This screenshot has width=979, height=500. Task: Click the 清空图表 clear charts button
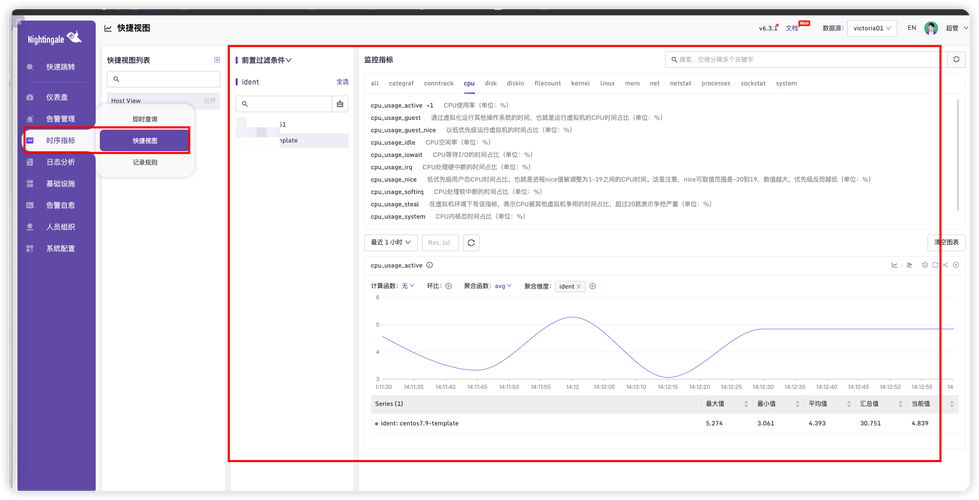(x=946, y=242)
